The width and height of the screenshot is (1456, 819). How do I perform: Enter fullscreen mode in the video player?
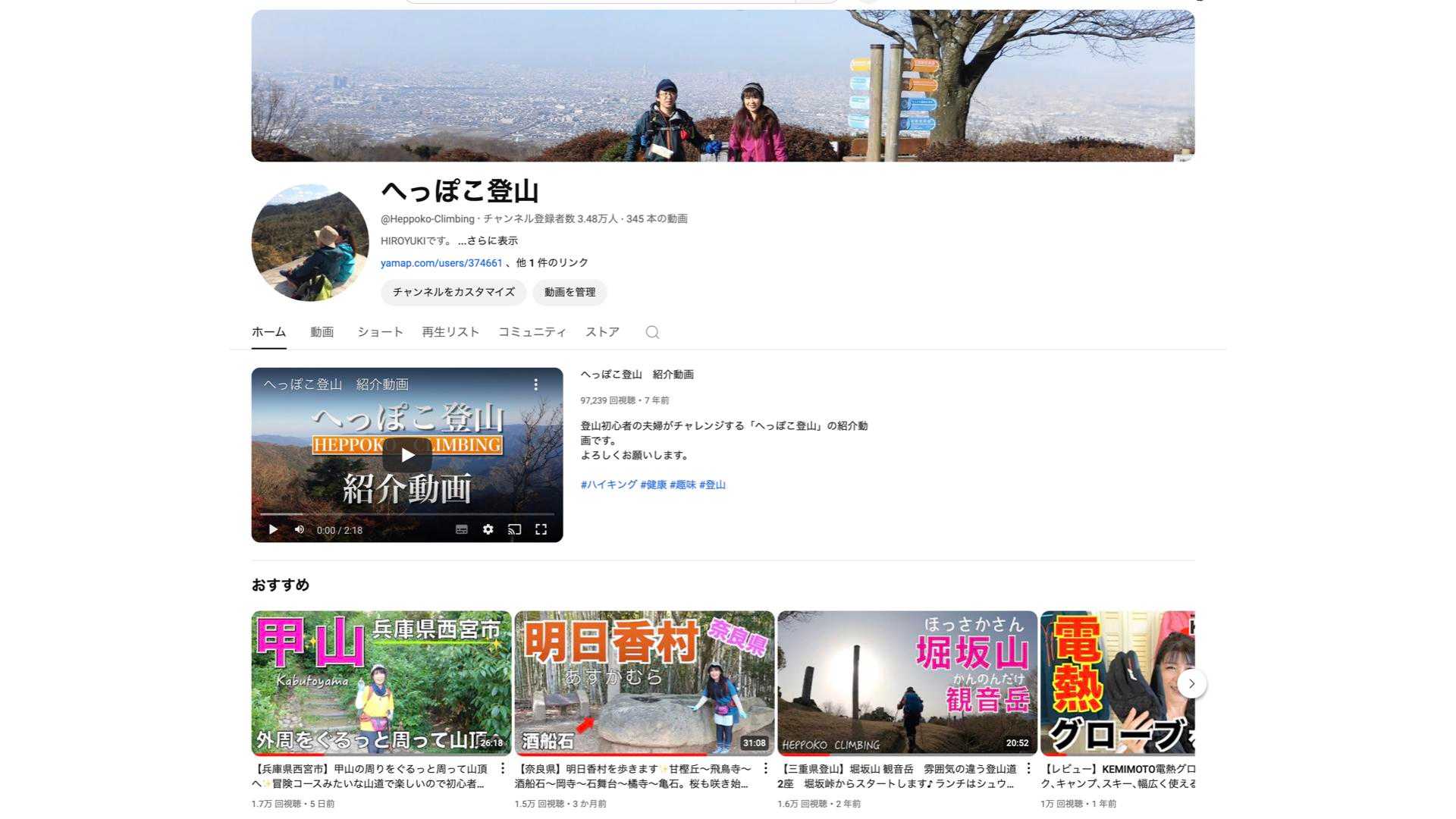tap(541, 529)
